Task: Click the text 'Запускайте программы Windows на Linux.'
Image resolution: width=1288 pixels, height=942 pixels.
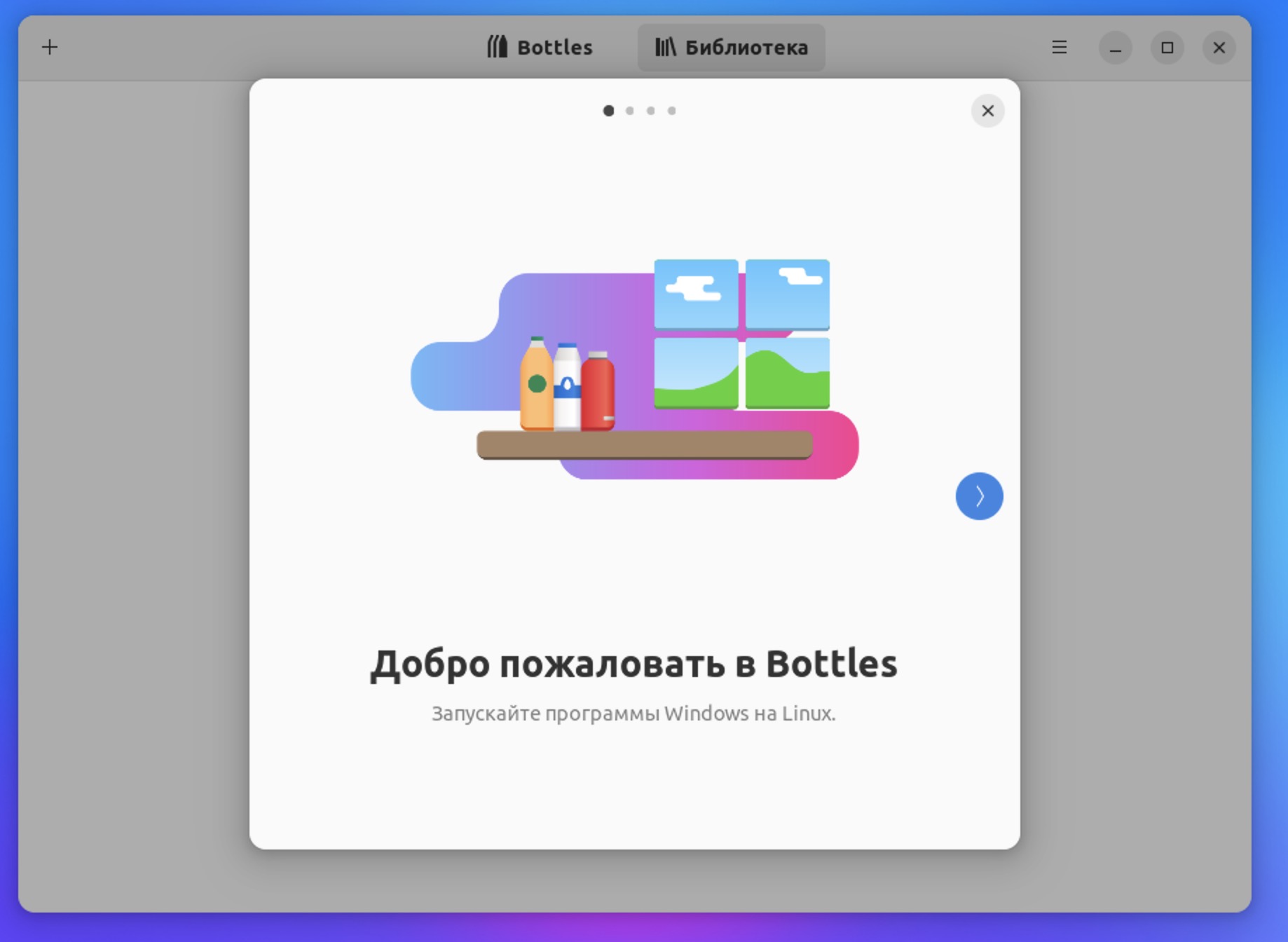Action: [x=633, y=714]
